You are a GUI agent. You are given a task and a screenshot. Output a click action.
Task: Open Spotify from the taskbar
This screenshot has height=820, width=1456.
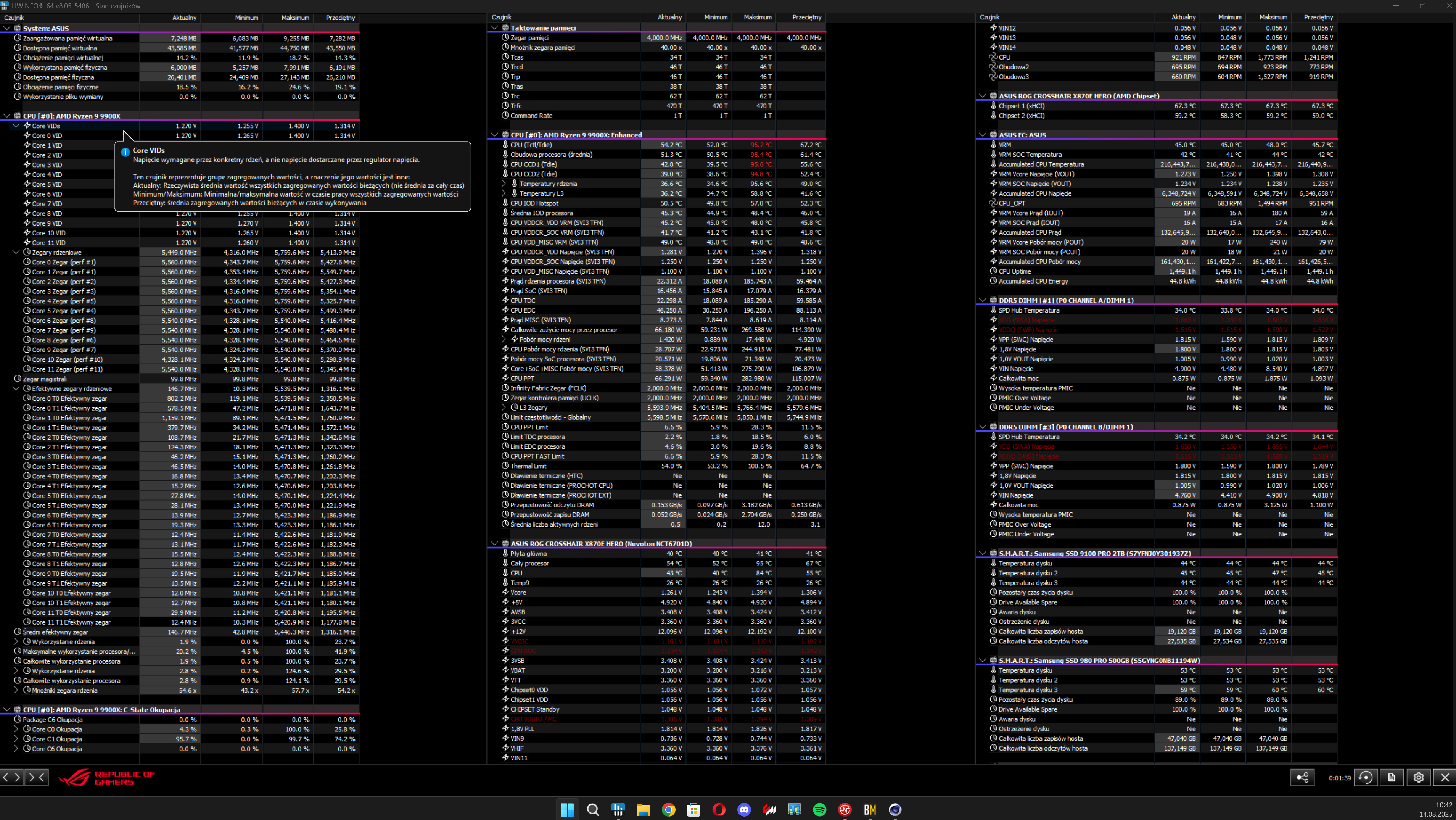(x=819, y=809)
